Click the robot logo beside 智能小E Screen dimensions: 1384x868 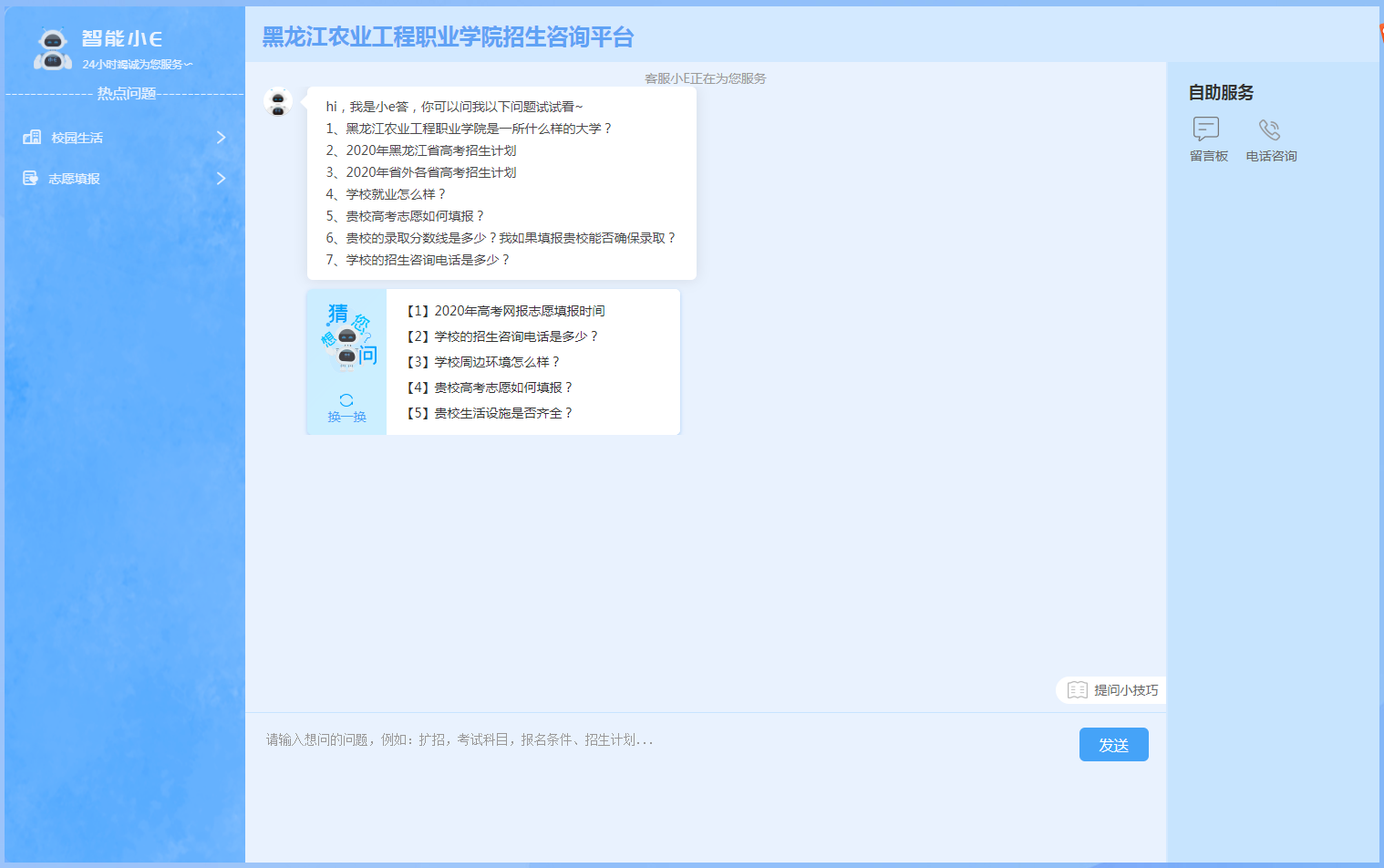[53, 50]
